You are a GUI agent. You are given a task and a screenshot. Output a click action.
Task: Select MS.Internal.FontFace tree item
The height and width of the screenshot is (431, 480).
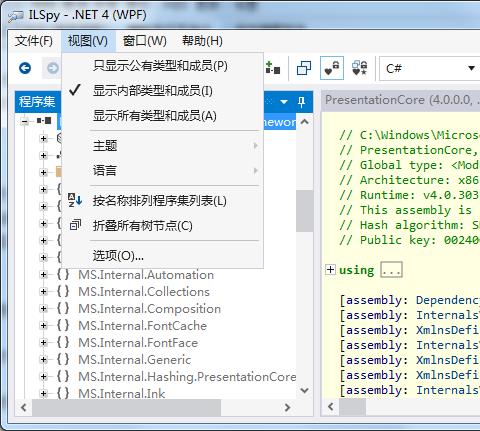pyautogui.click(x=138, y=343)
